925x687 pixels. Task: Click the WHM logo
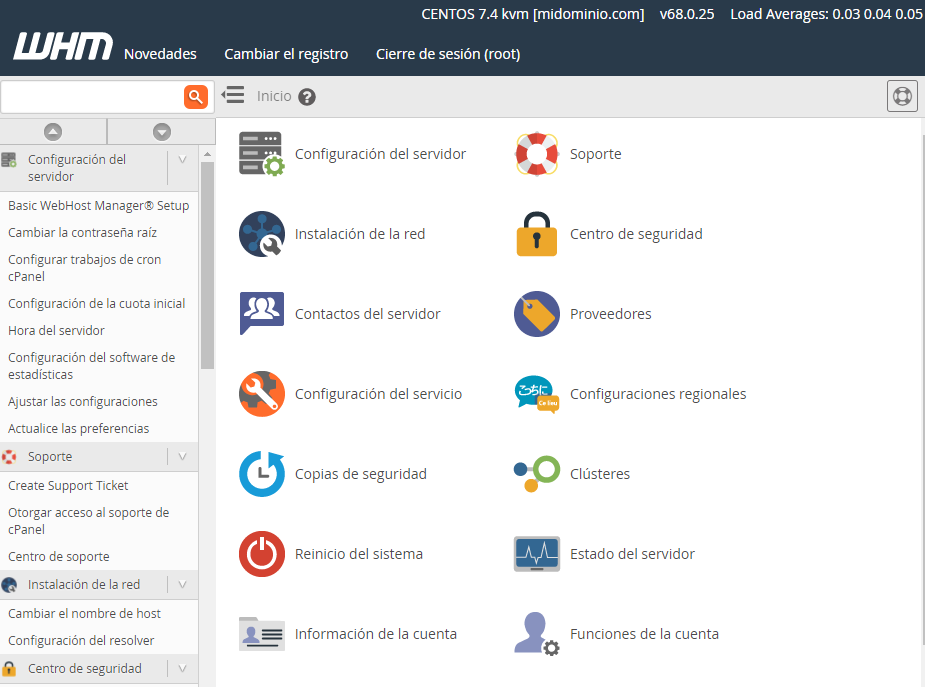pyautogui.click(x=63, y=47)
